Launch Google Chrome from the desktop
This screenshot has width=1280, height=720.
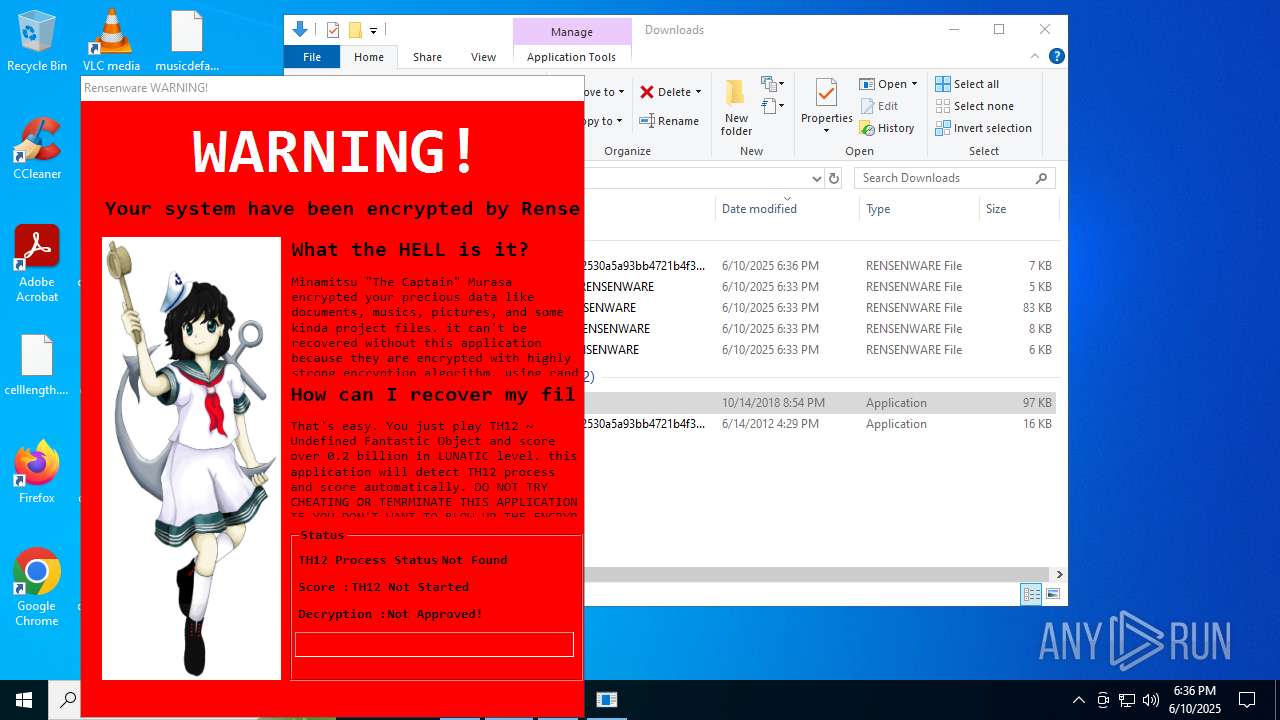point(37,587)
